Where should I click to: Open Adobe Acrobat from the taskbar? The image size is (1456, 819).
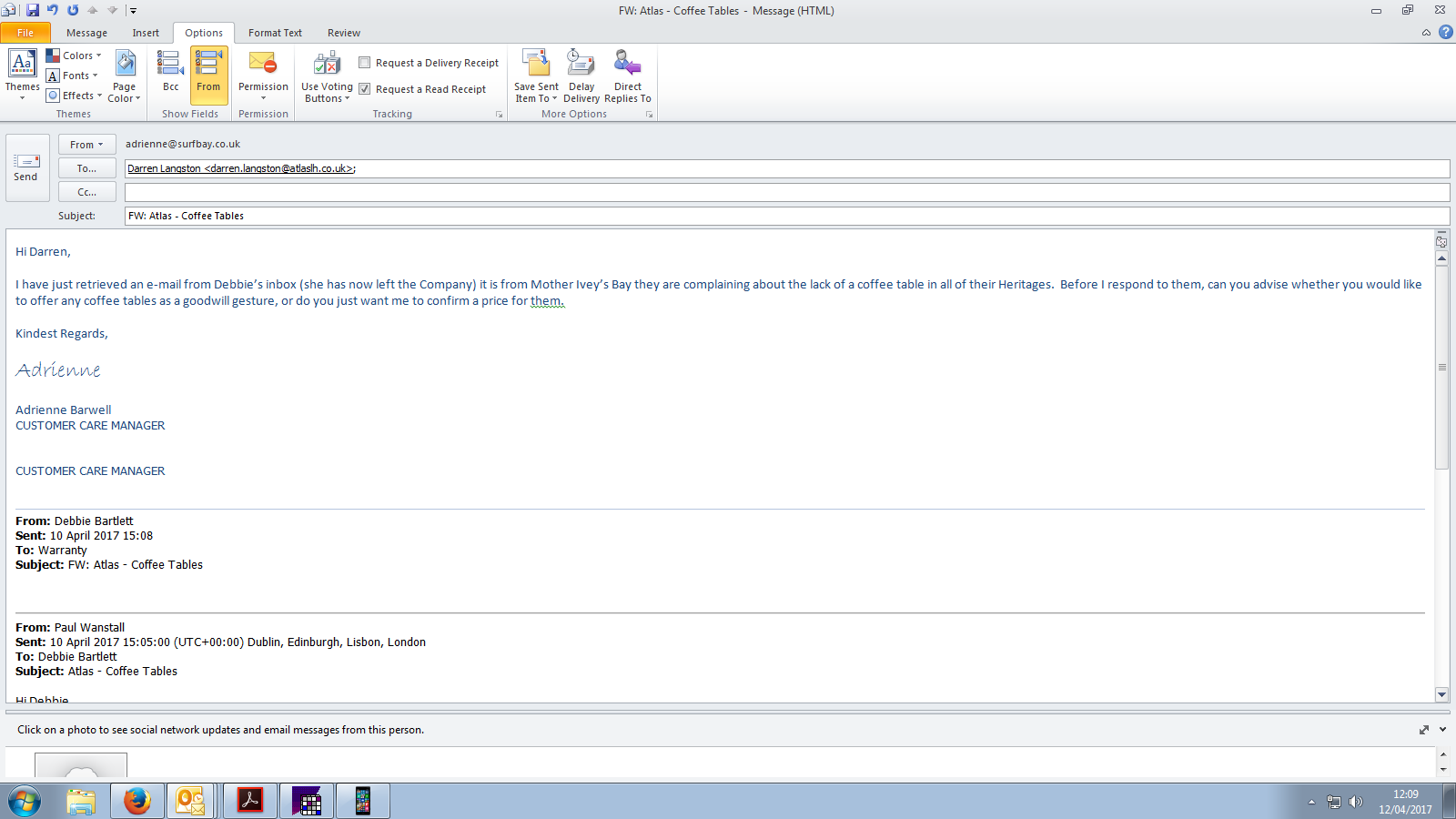click(250, 801)
